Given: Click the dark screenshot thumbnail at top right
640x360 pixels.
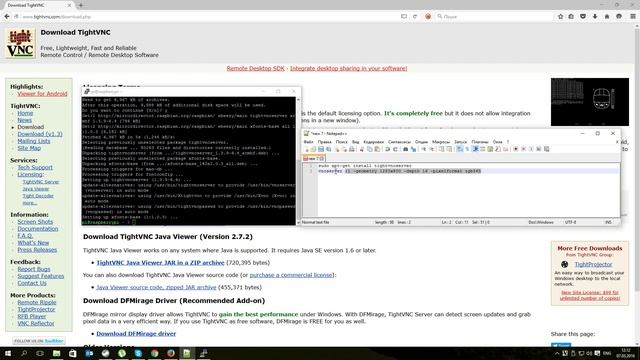Looking at the screenshot, I should [x=590, y=102].
